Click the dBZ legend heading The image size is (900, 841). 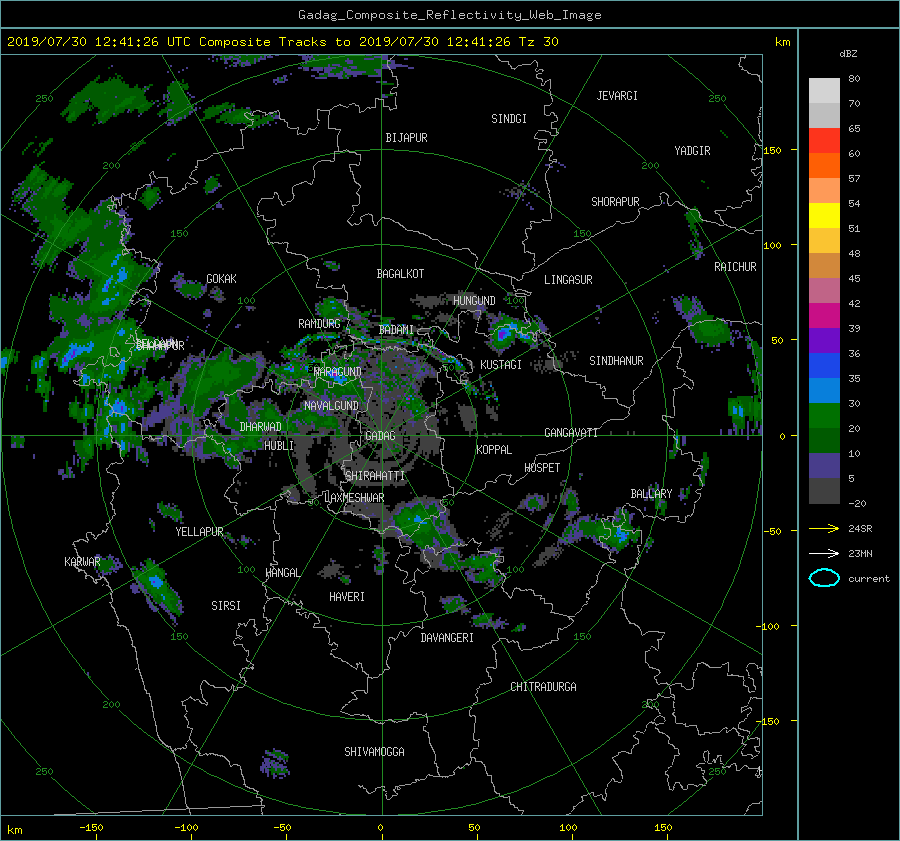point(848,54)
